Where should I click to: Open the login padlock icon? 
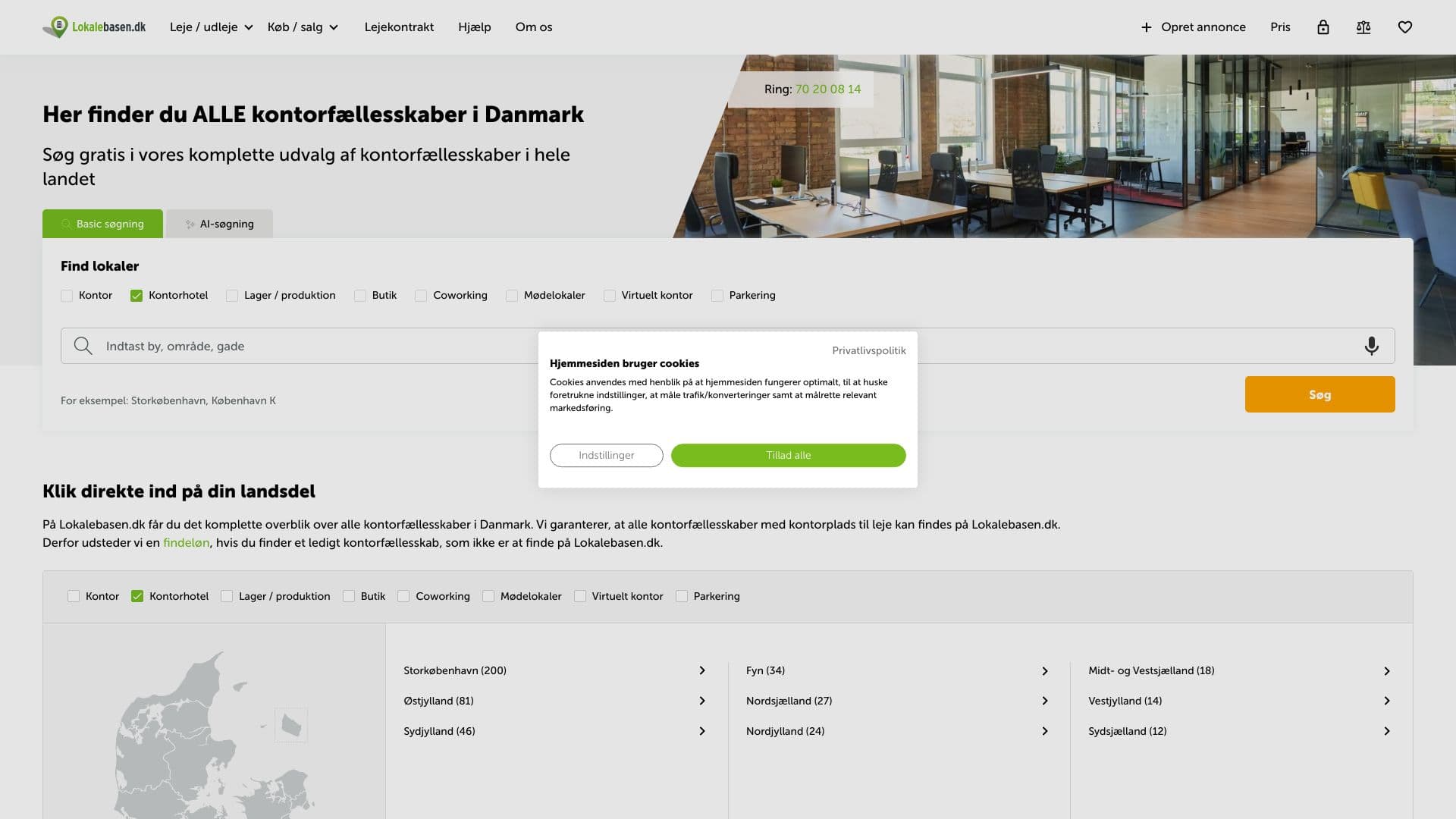(1323, 27)
